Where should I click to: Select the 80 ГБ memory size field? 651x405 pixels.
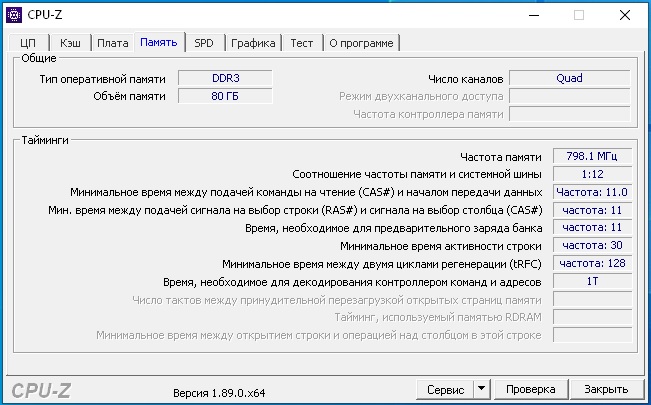pos(225,96)
